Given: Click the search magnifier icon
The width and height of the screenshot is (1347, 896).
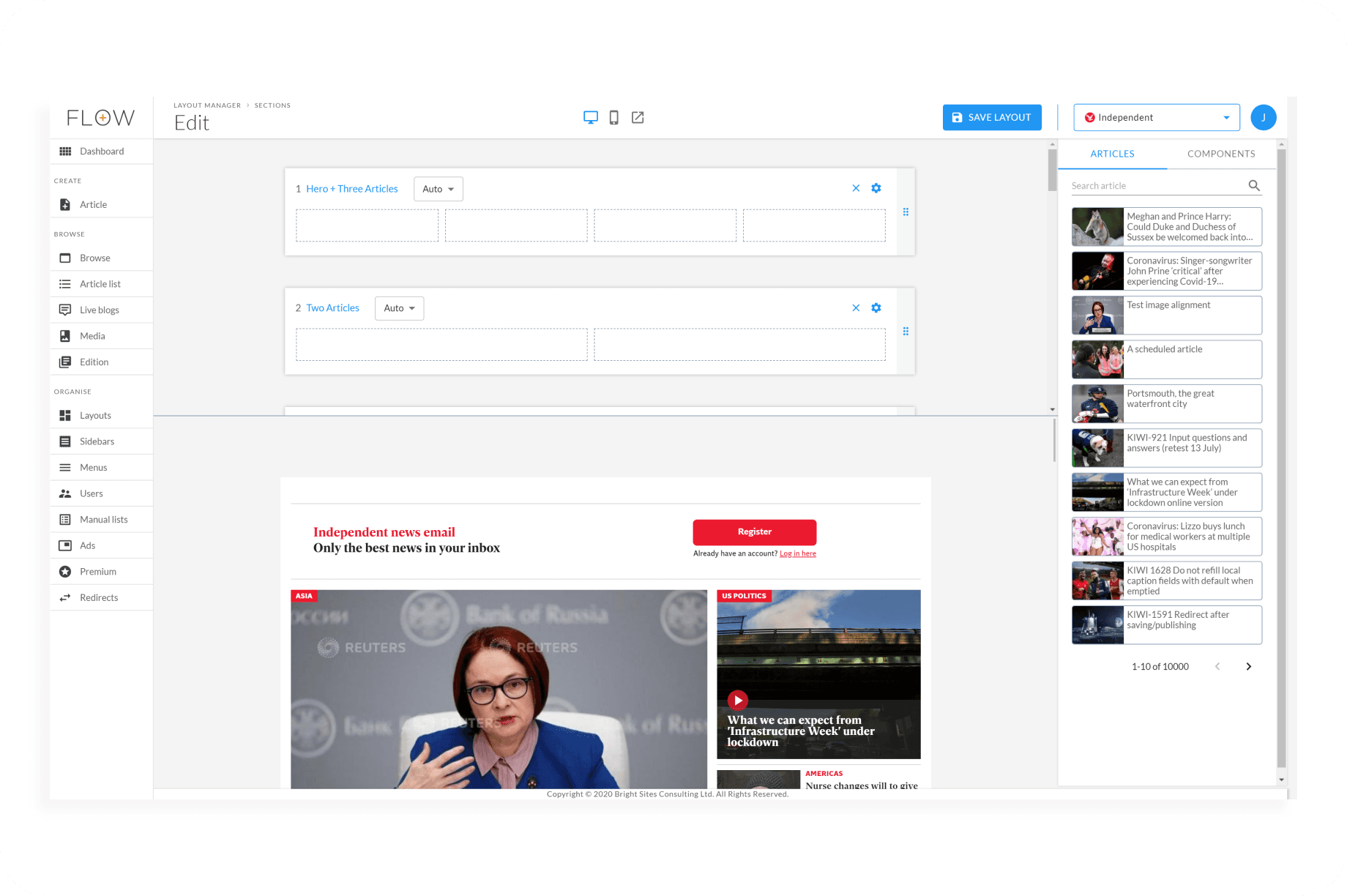Looking at the screenshot, I should click(x=1254, y=186).
